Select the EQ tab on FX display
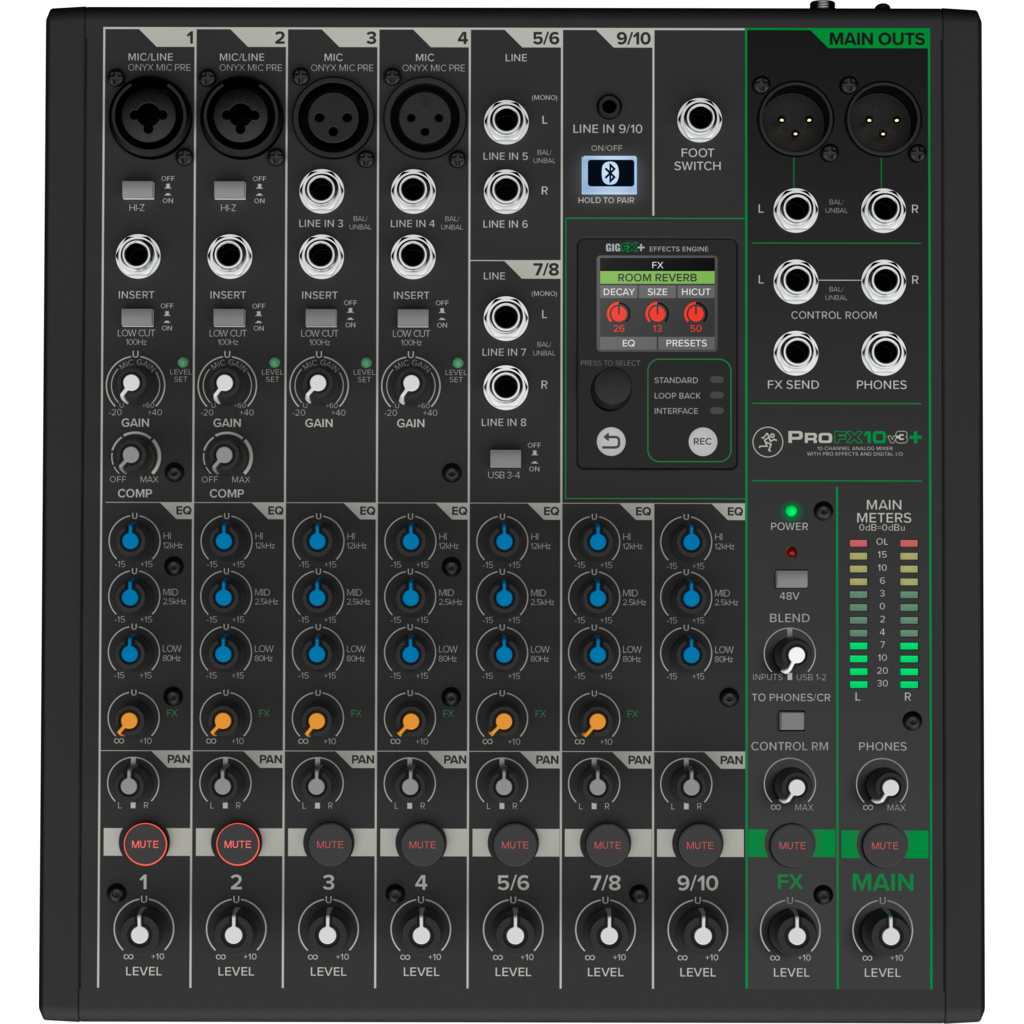The width and height of the screenshot is (1024, 1024). [618, 343]
